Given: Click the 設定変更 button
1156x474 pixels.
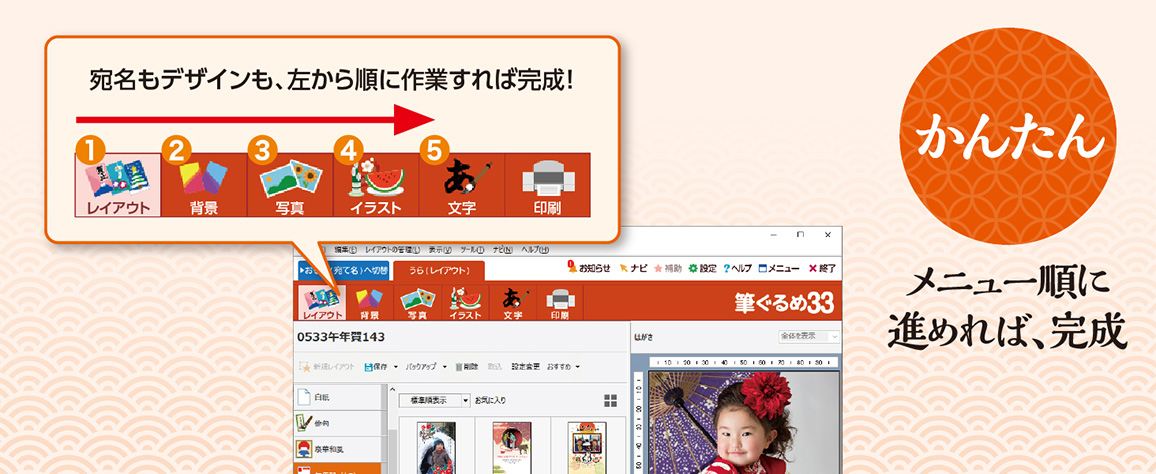Looking at the screenshot, I should (526, 367).
